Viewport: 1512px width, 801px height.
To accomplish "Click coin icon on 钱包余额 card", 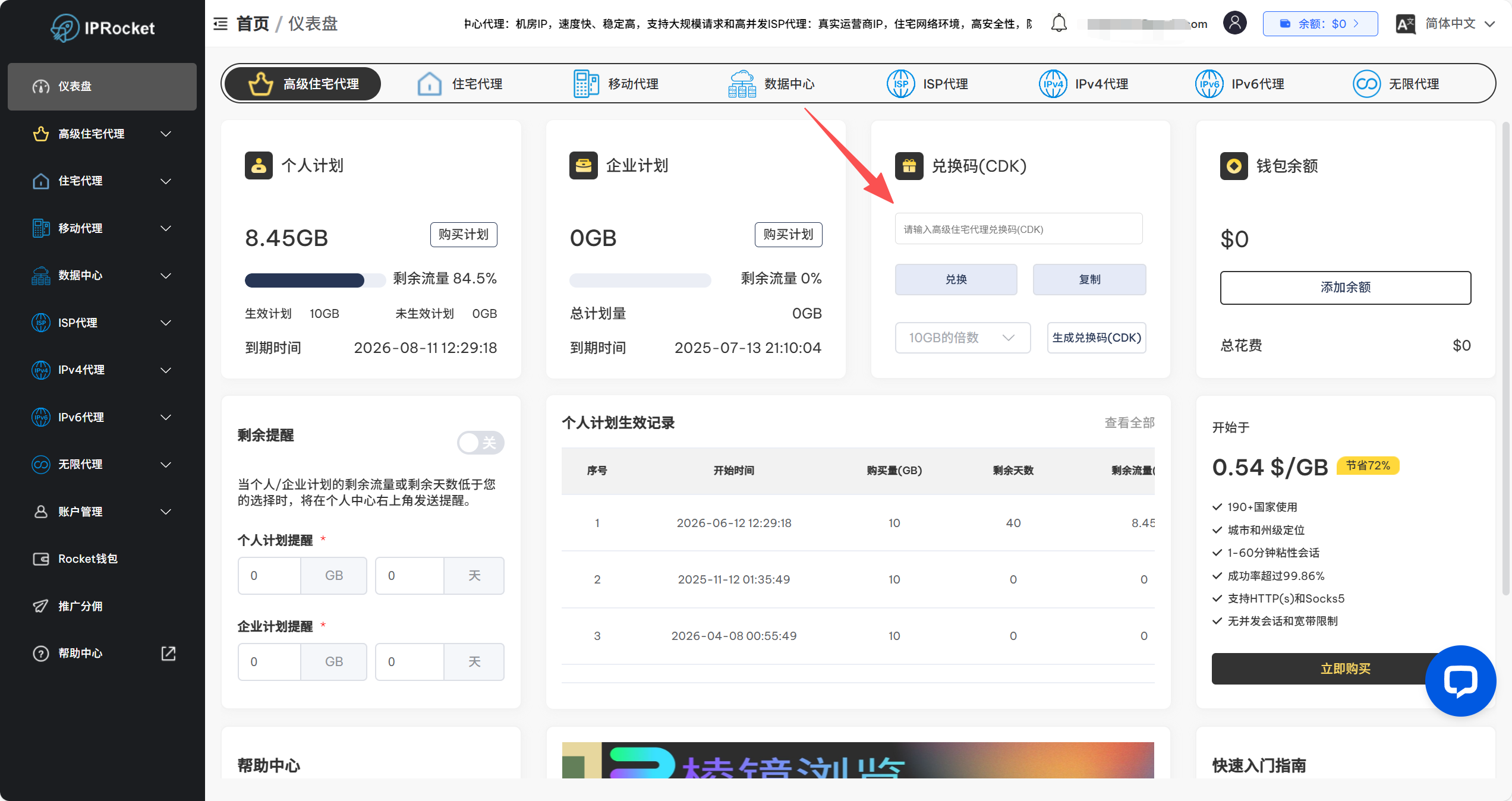I will [1234, 166].
